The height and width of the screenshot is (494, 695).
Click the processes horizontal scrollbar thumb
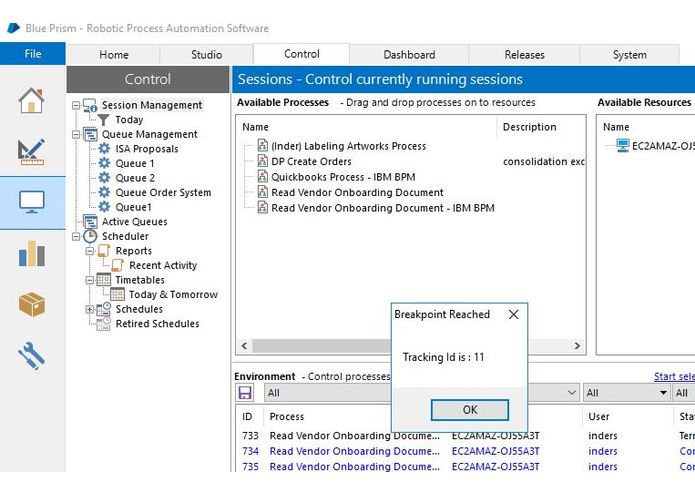[321, 346]
